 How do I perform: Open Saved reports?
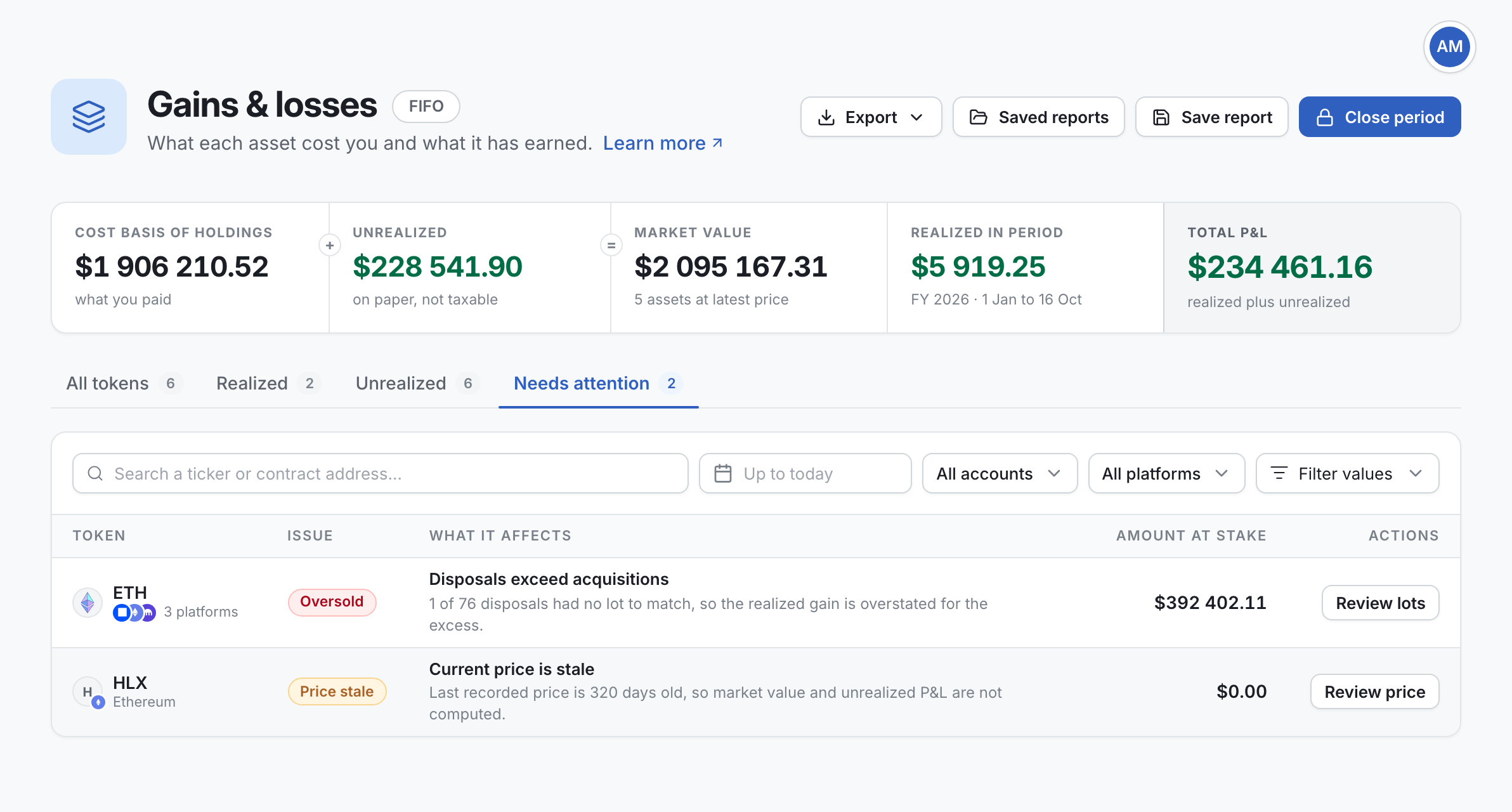tap(1039, 117)
